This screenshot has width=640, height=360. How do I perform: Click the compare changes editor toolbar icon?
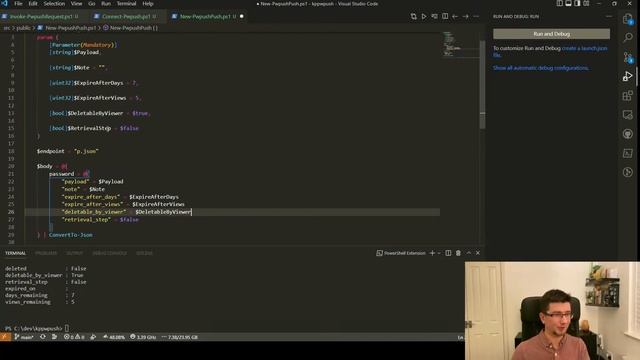pos(413,16)
